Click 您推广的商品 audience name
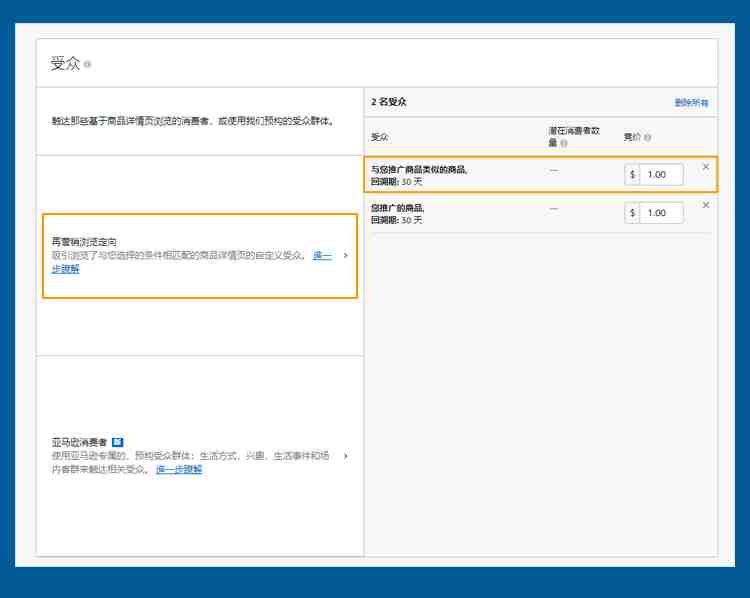 click(397, 208)
